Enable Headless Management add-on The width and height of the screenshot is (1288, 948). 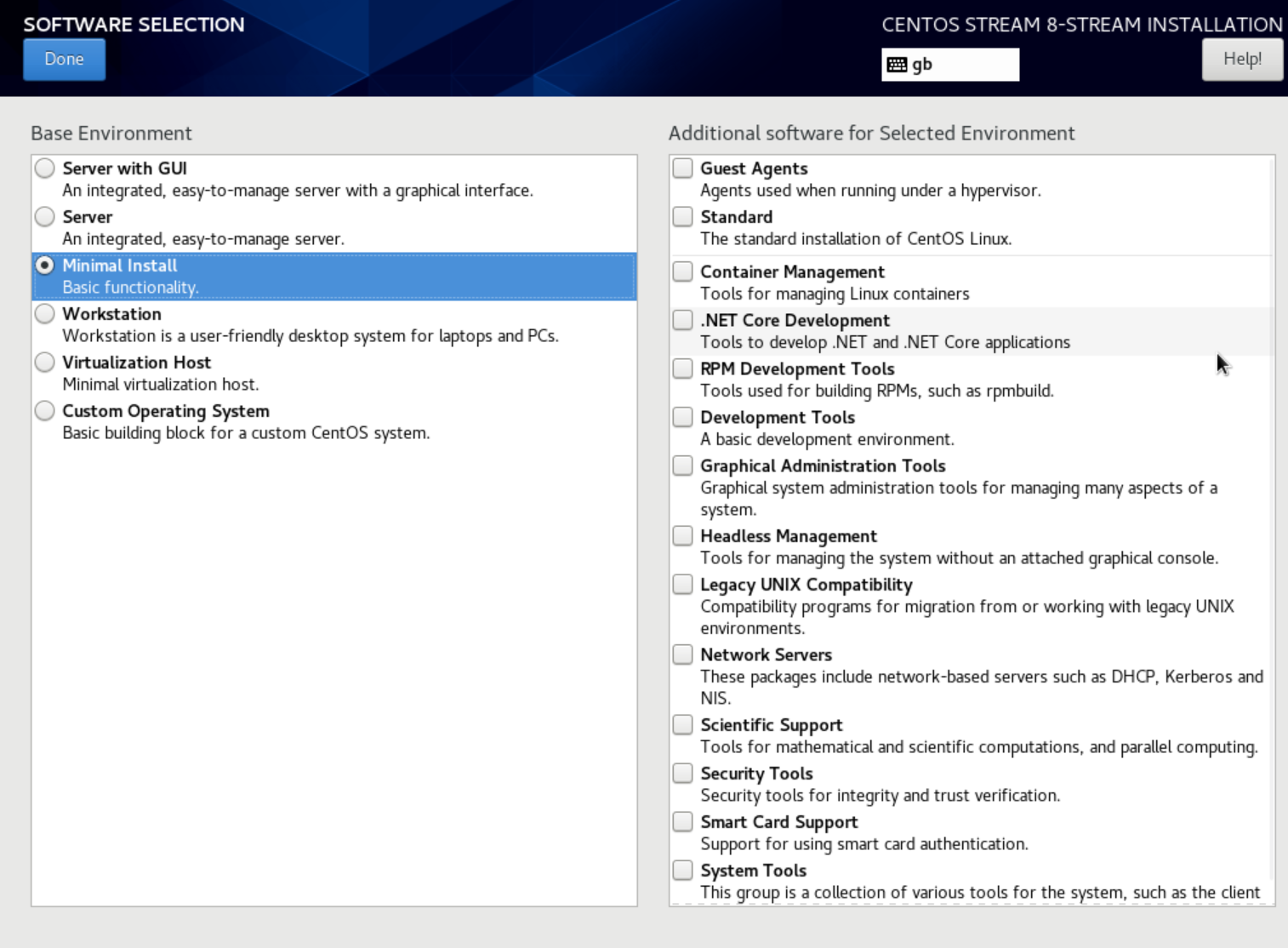pos(683,536)
